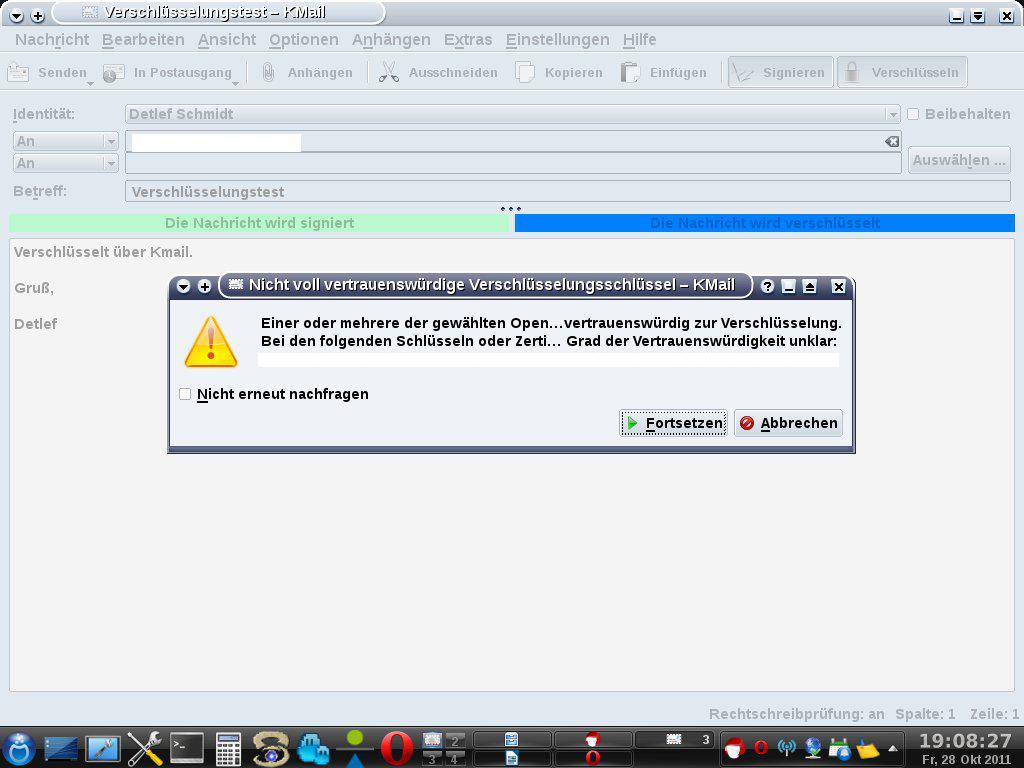
Task: Open the Bearbeiten menu
Action: (x=143, y=40)
